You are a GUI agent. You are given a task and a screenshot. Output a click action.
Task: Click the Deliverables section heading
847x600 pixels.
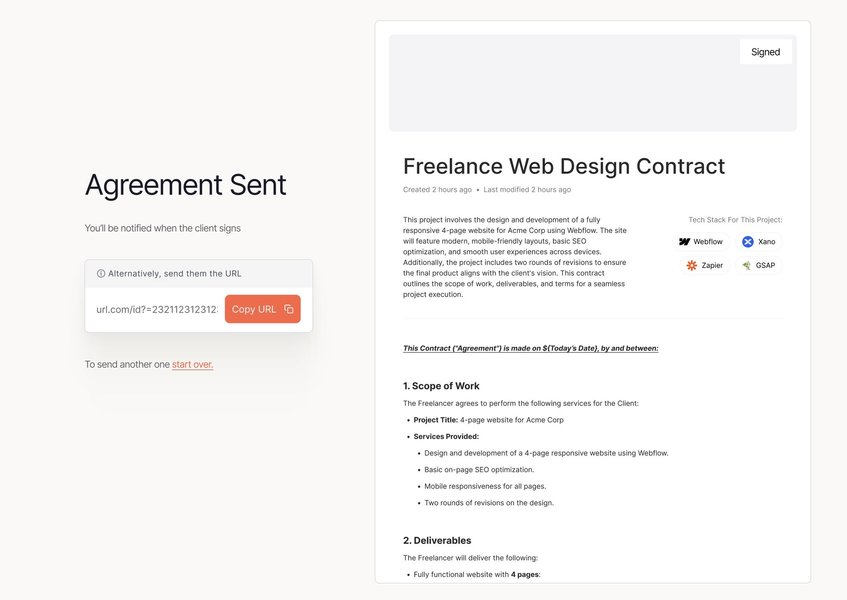(437, 541)
